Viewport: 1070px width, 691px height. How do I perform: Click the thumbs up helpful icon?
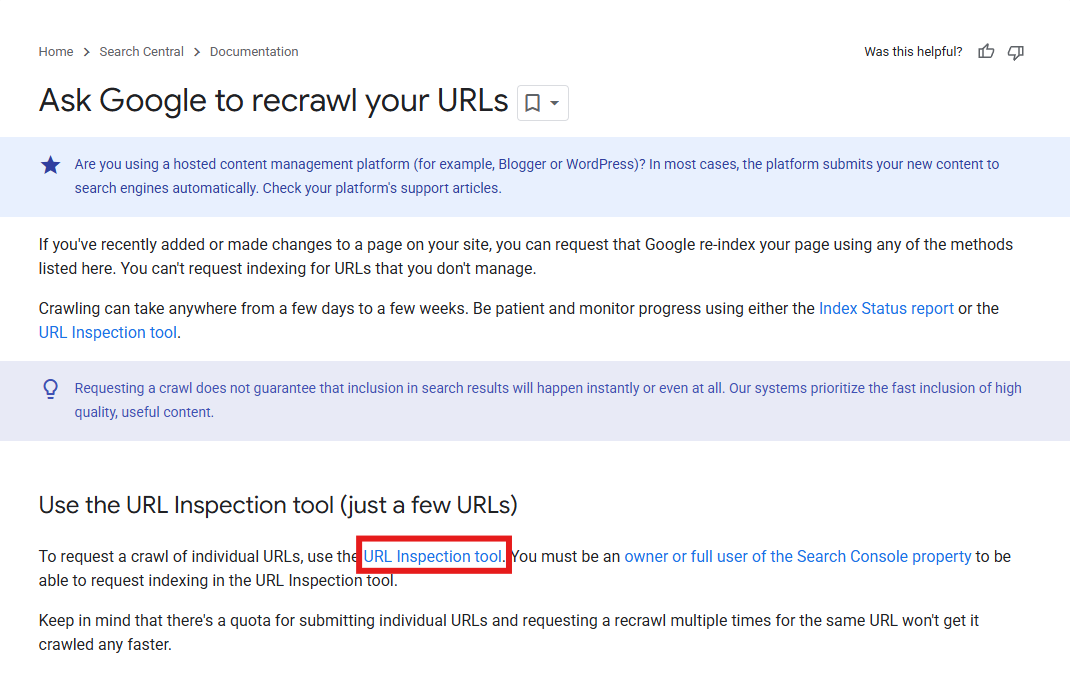click(986, 52)
